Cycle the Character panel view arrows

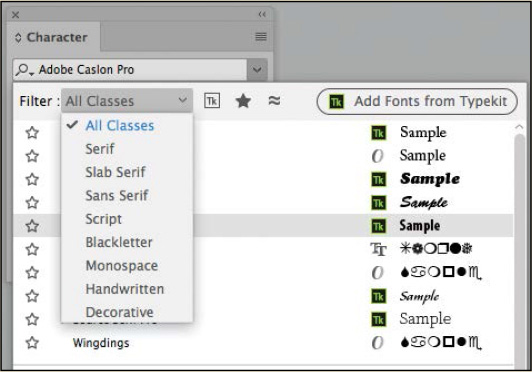tap(18, 37)
